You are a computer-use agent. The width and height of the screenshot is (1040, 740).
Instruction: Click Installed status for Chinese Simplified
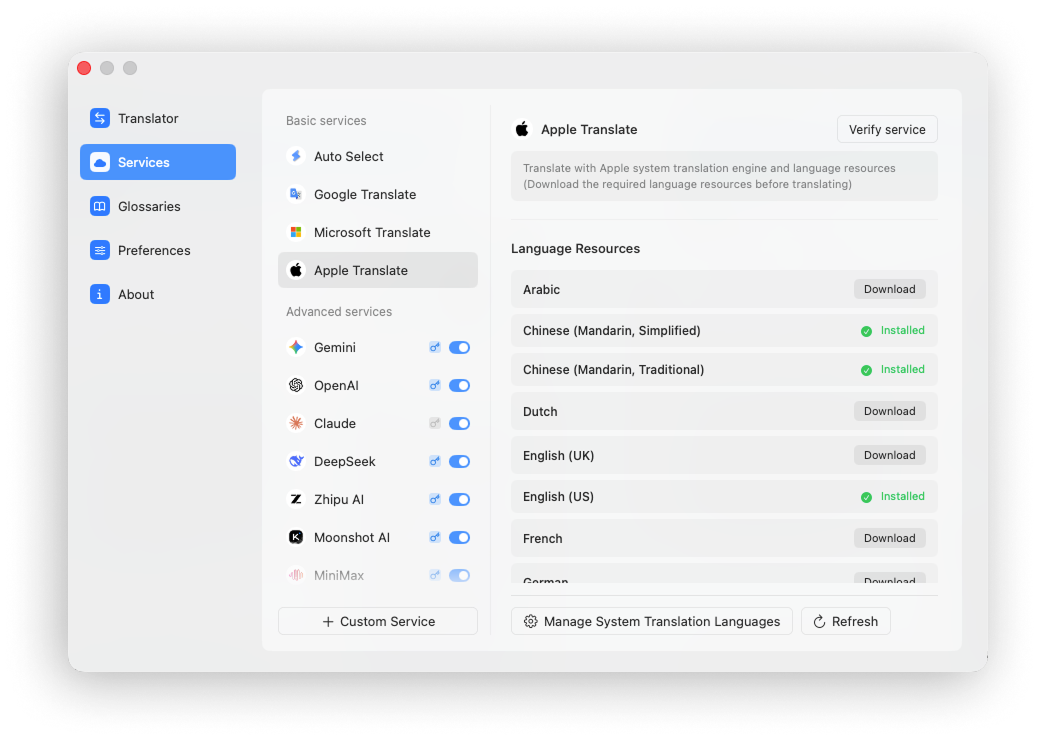(x=893, y=330)
